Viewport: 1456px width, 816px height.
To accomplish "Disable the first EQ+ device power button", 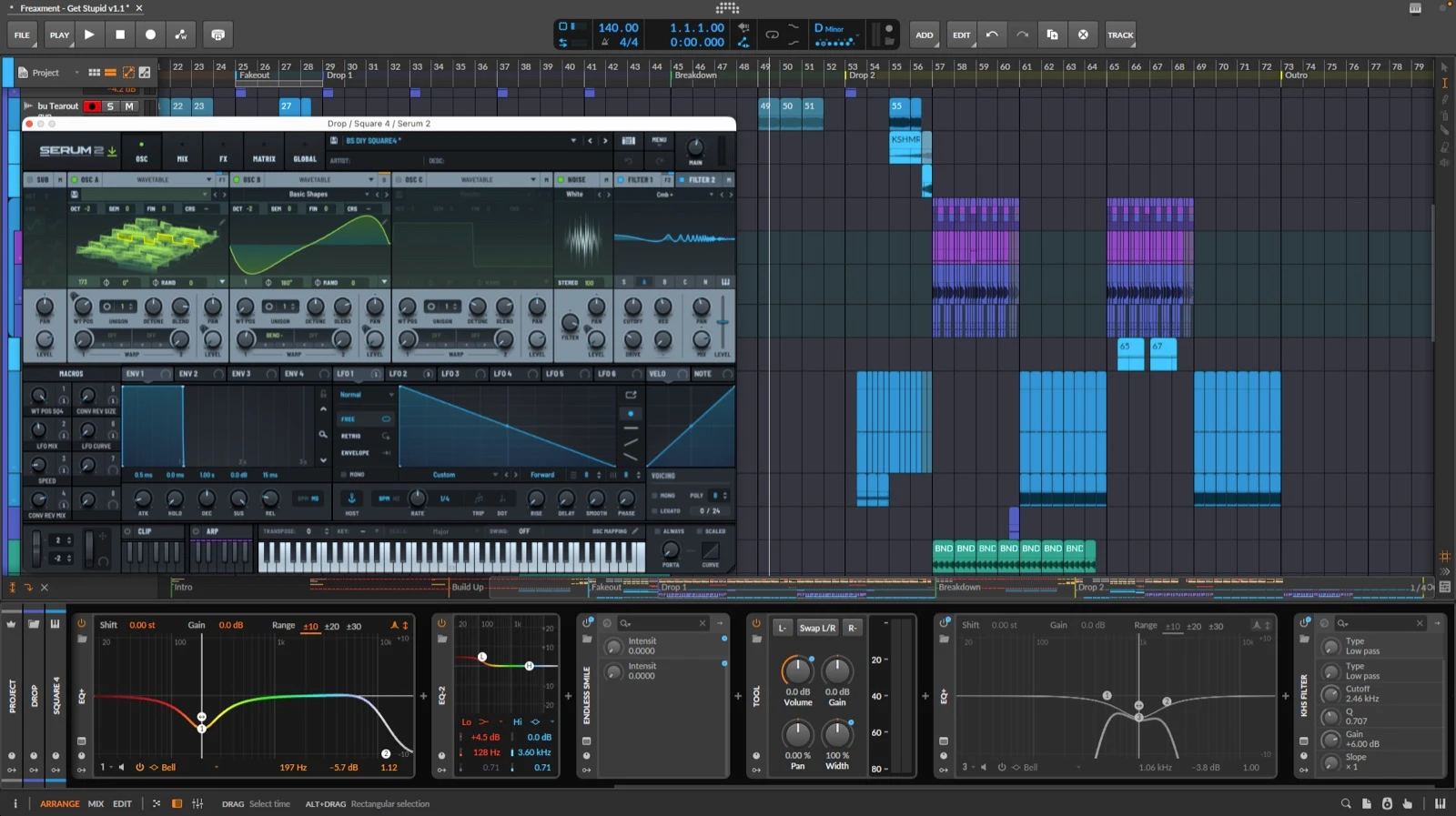I will pyautogui.click(x=81, y=624).
